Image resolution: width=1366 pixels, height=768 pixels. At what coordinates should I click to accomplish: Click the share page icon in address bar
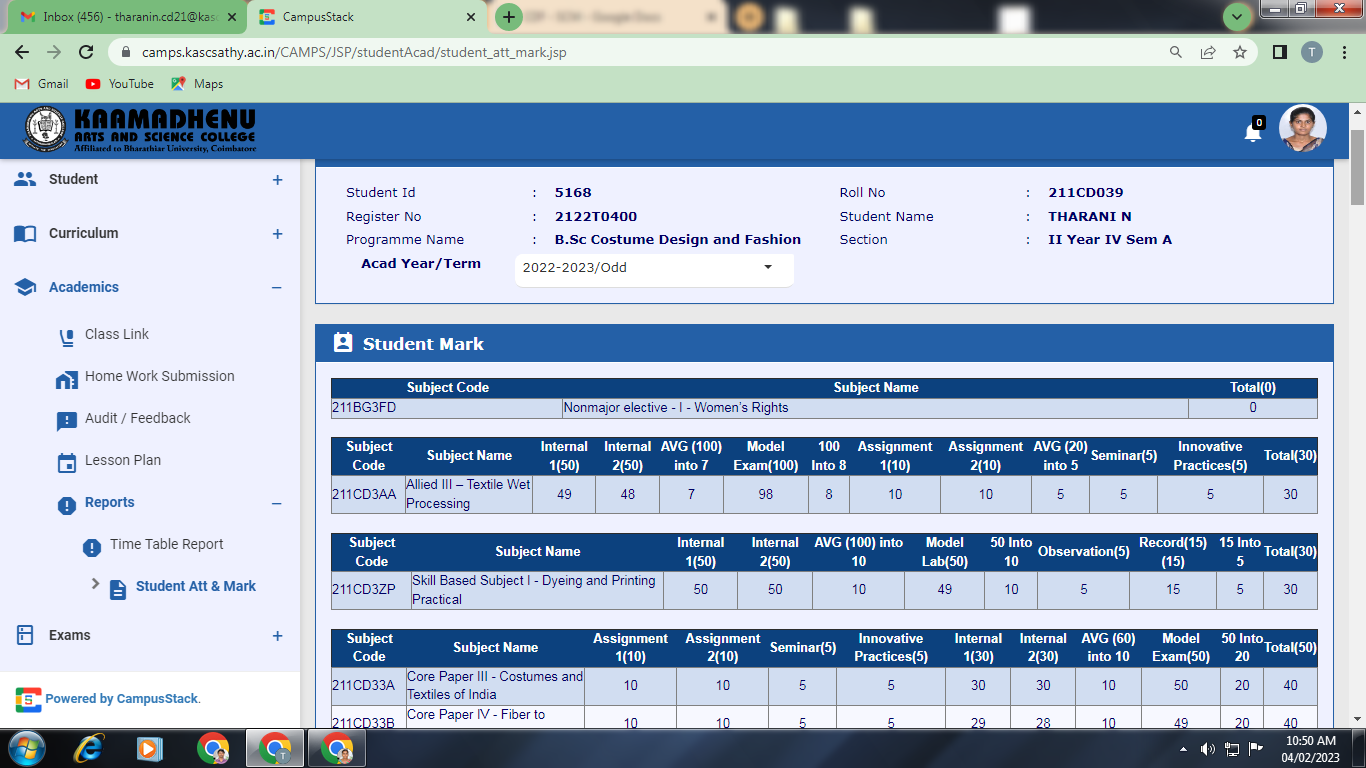tap(1208, 52)
